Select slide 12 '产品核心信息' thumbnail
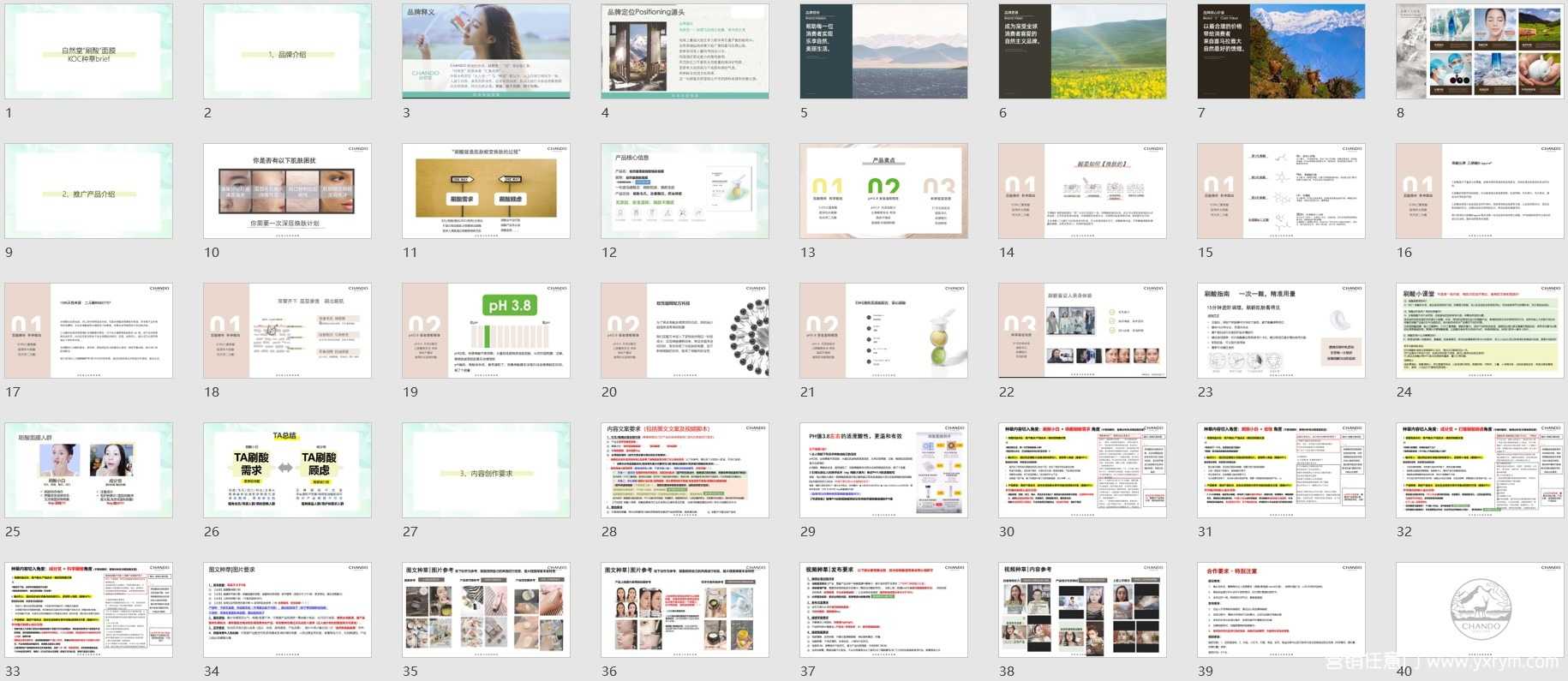This screenshot has width=1568, height=681. (x=685, y=191)
